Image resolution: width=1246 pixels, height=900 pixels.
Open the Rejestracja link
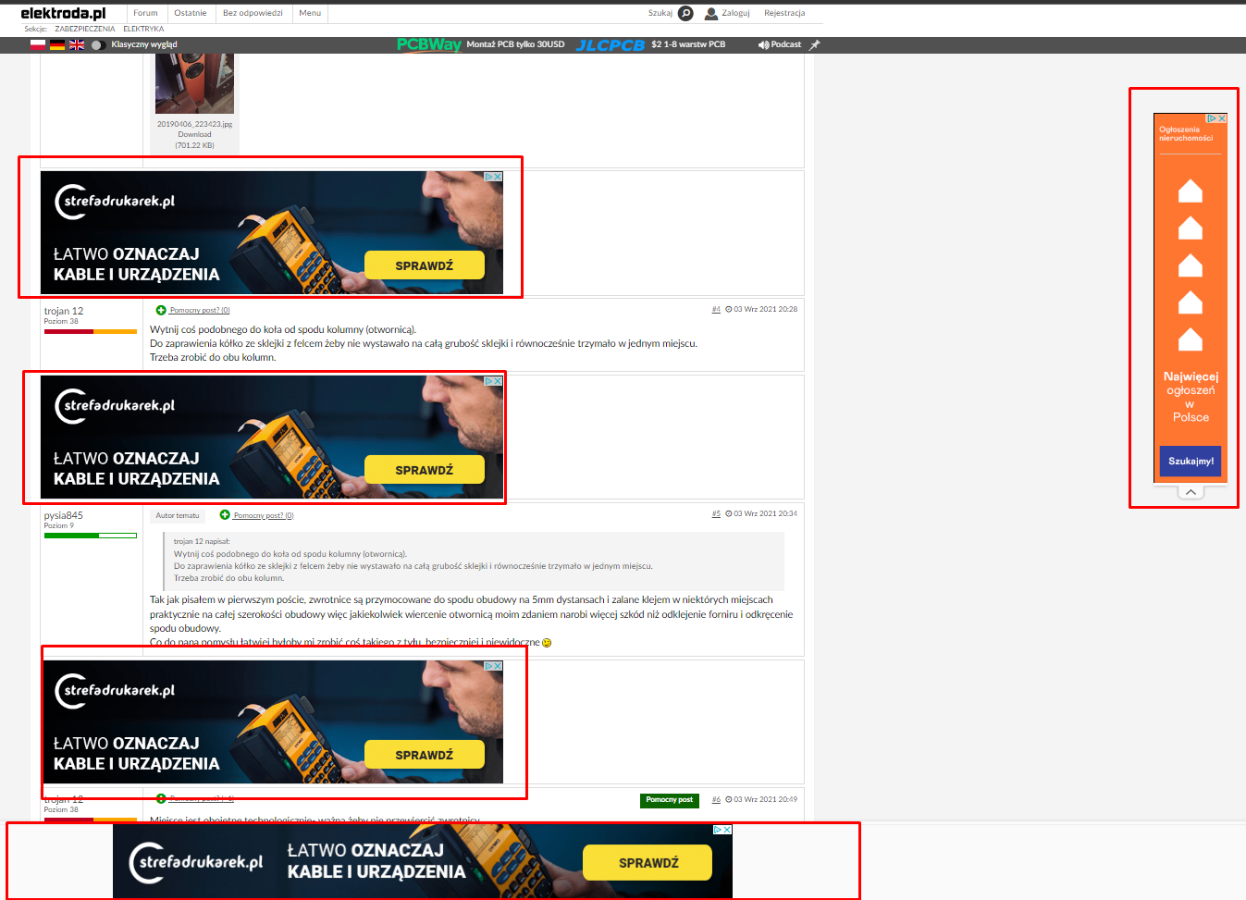click(784, 13)
